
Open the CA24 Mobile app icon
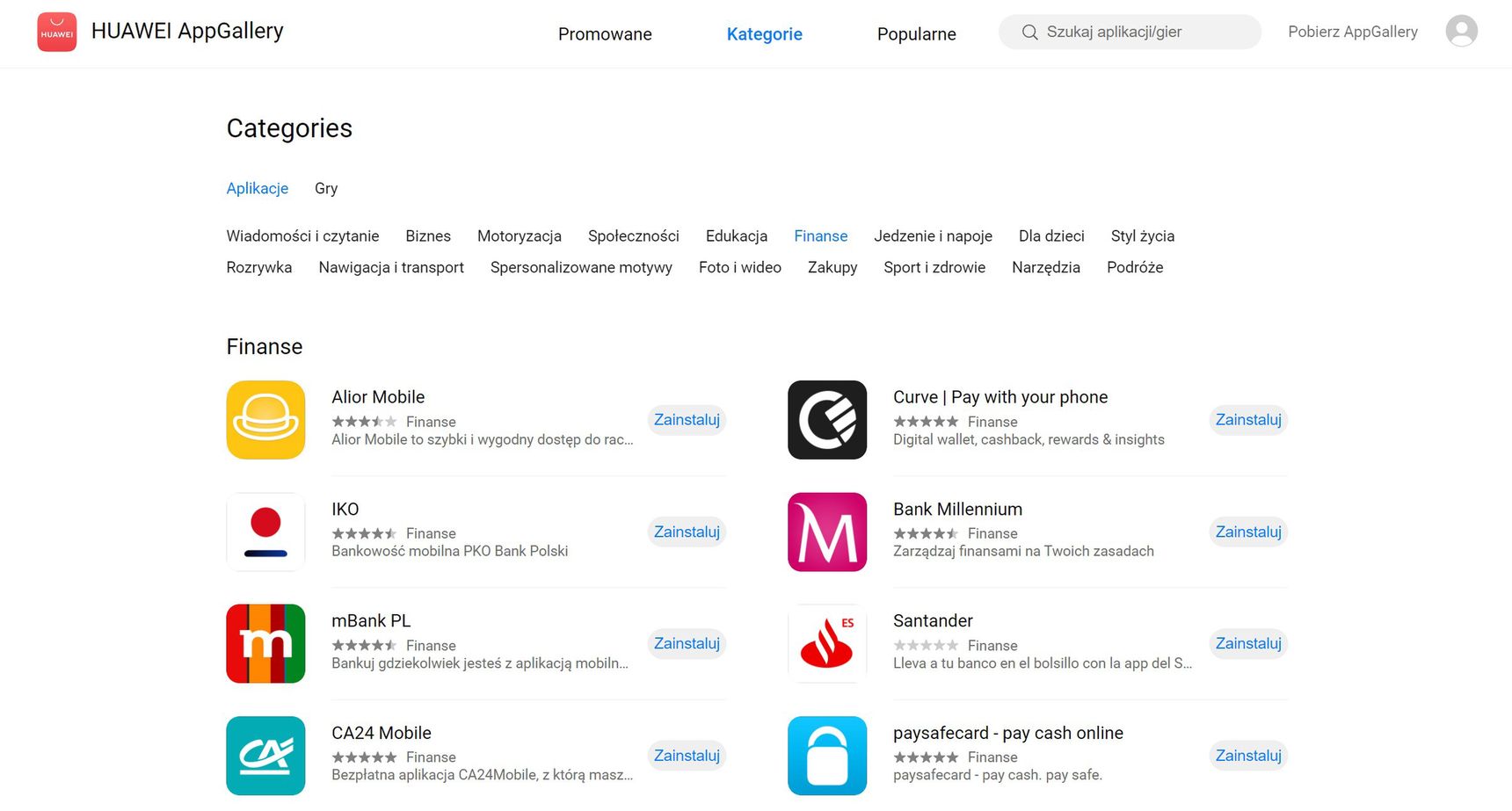pyautogui.click(x=265, y=756)
